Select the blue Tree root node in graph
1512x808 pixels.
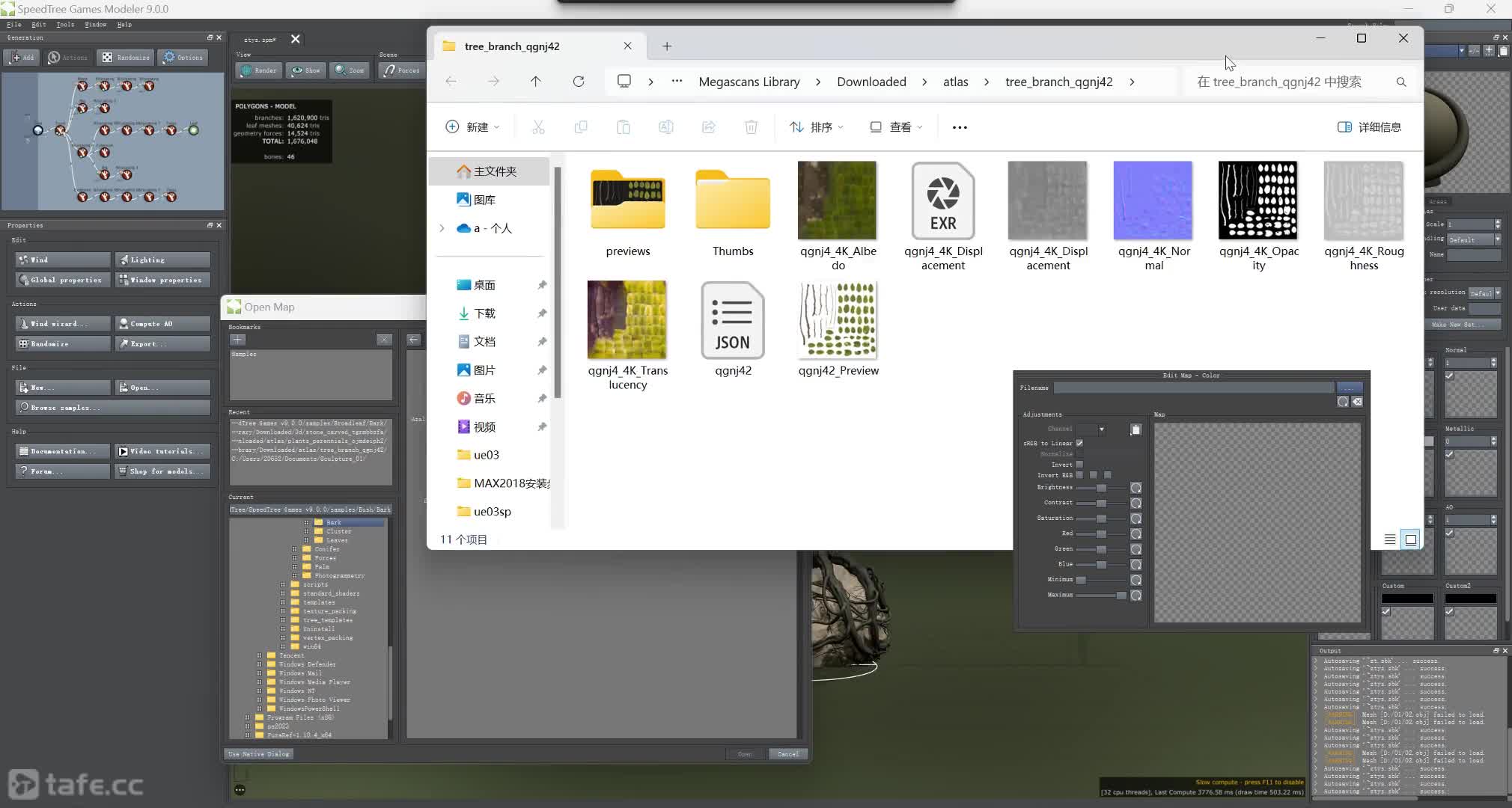[x=38, y=130]
